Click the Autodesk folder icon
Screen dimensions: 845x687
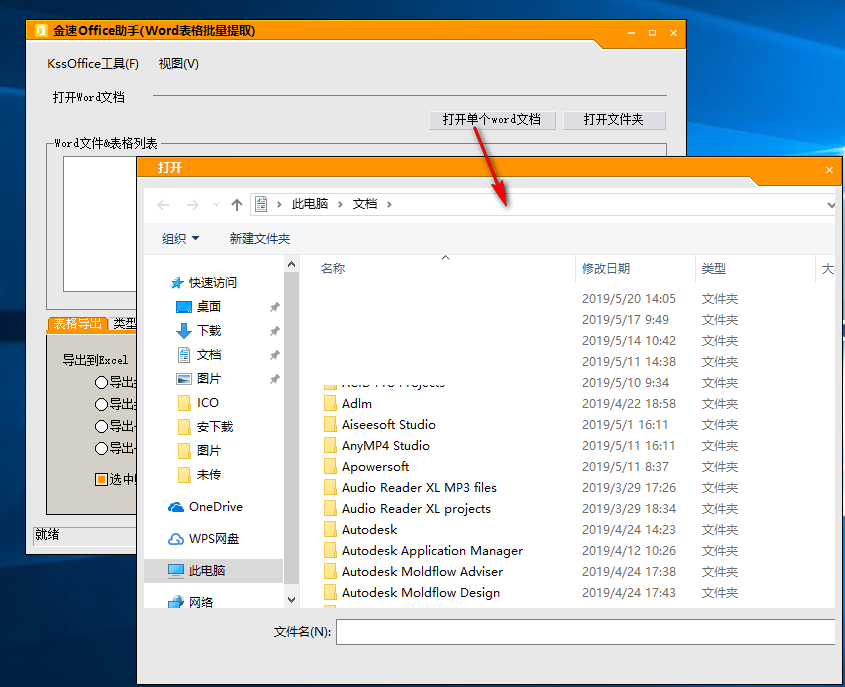click(x=330, y=530)
